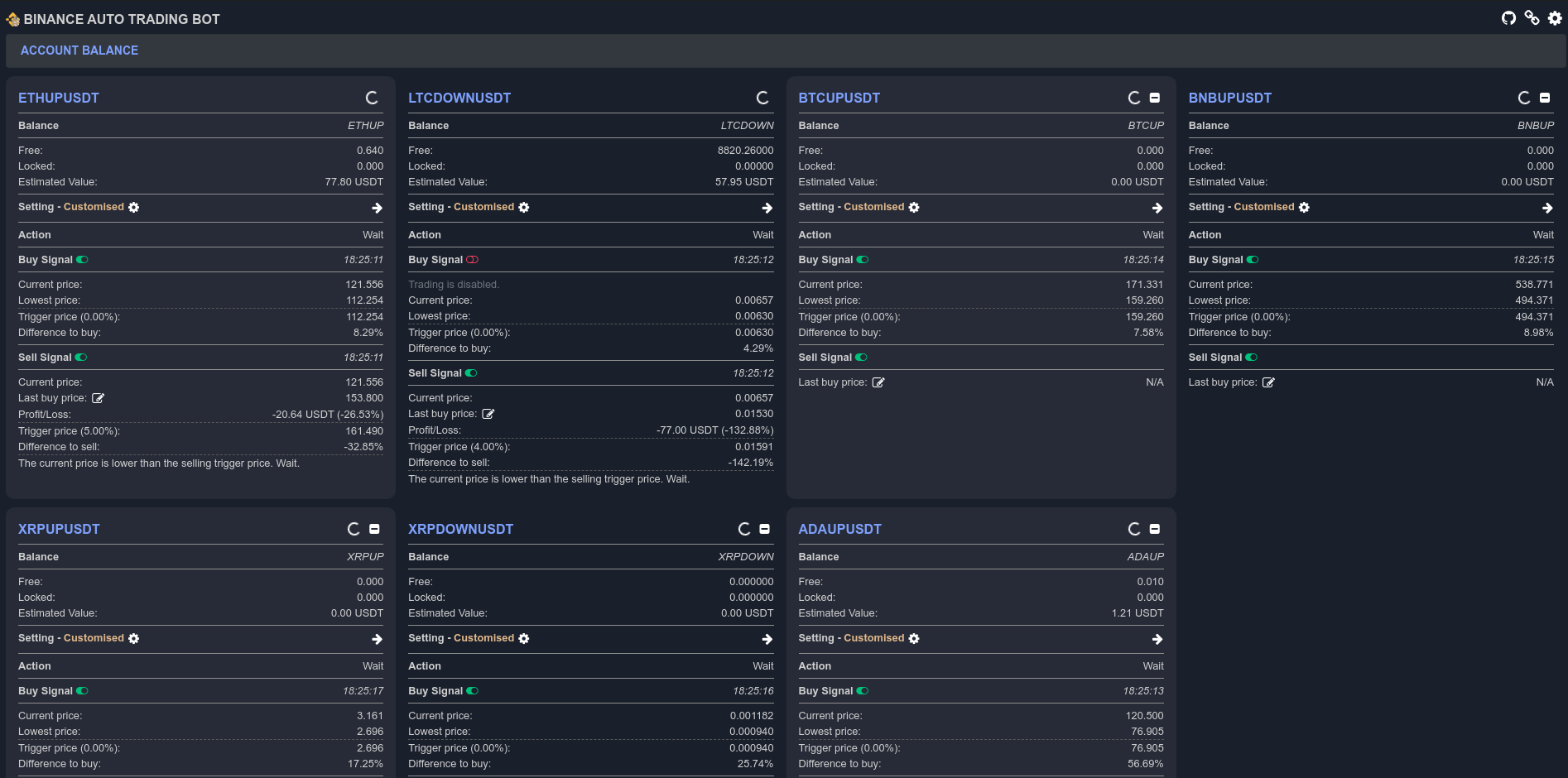Open the GitHub icon in header

pyautogui.click(x=1508, y=18)
